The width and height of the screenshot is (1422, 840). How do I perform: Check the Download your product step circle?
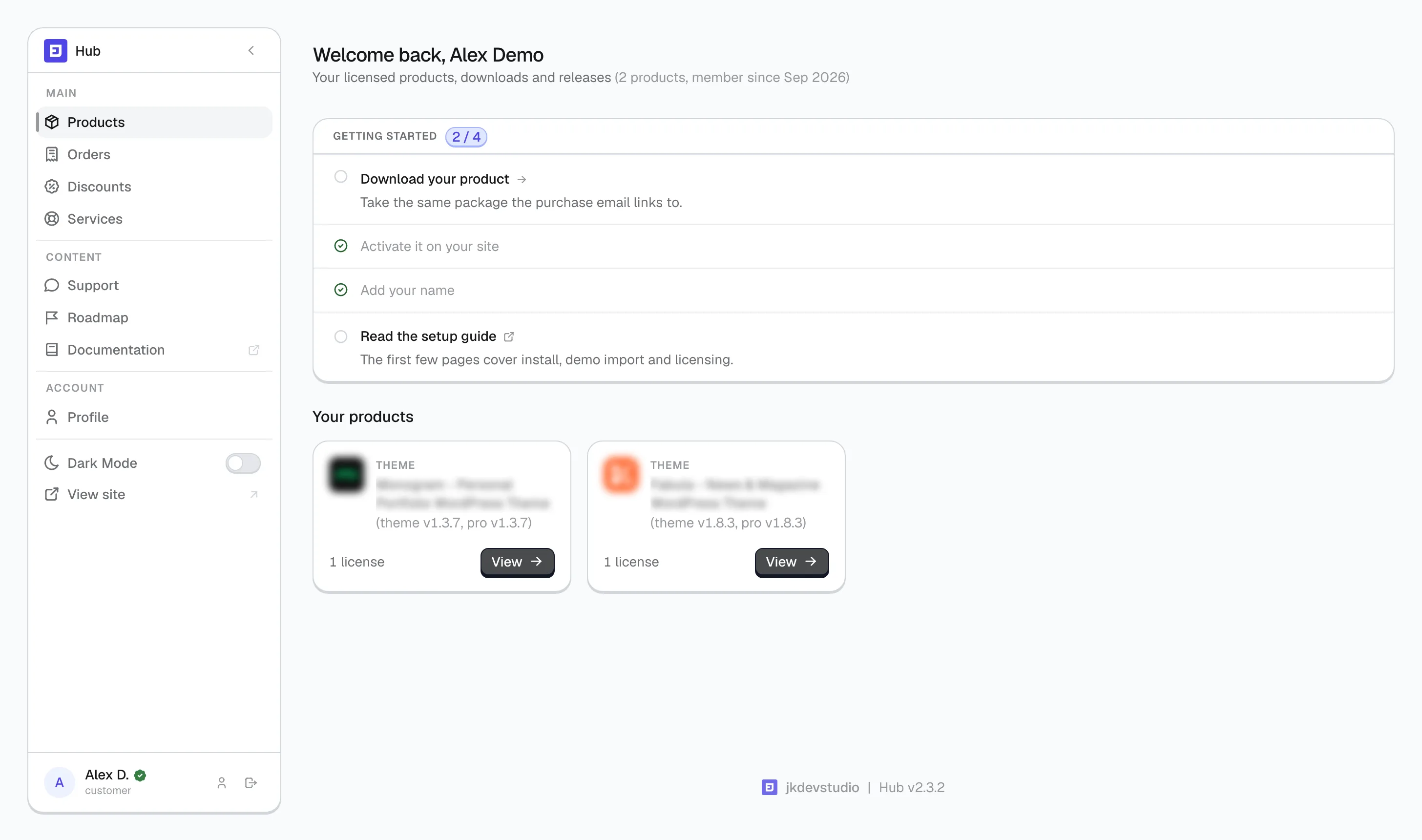pos(341,177)
